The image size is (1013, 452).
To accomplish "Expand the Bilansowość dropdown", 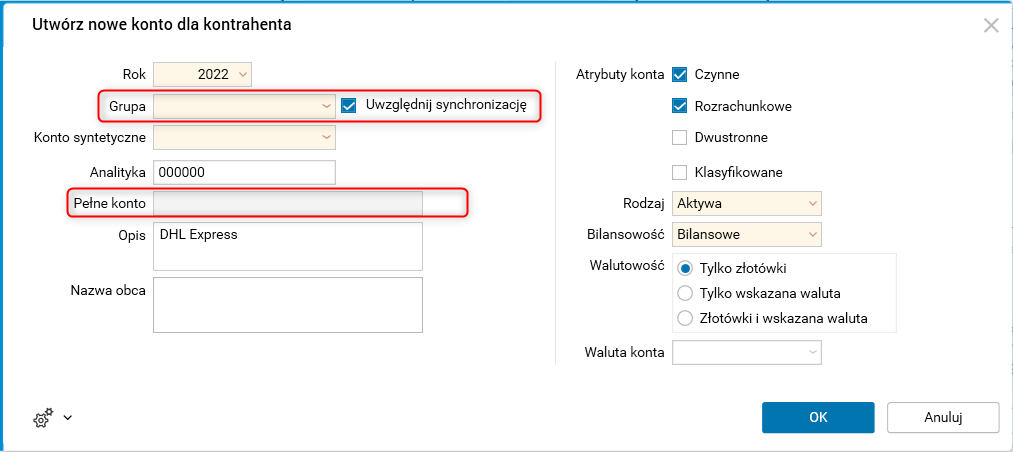I will click(811, 235).
